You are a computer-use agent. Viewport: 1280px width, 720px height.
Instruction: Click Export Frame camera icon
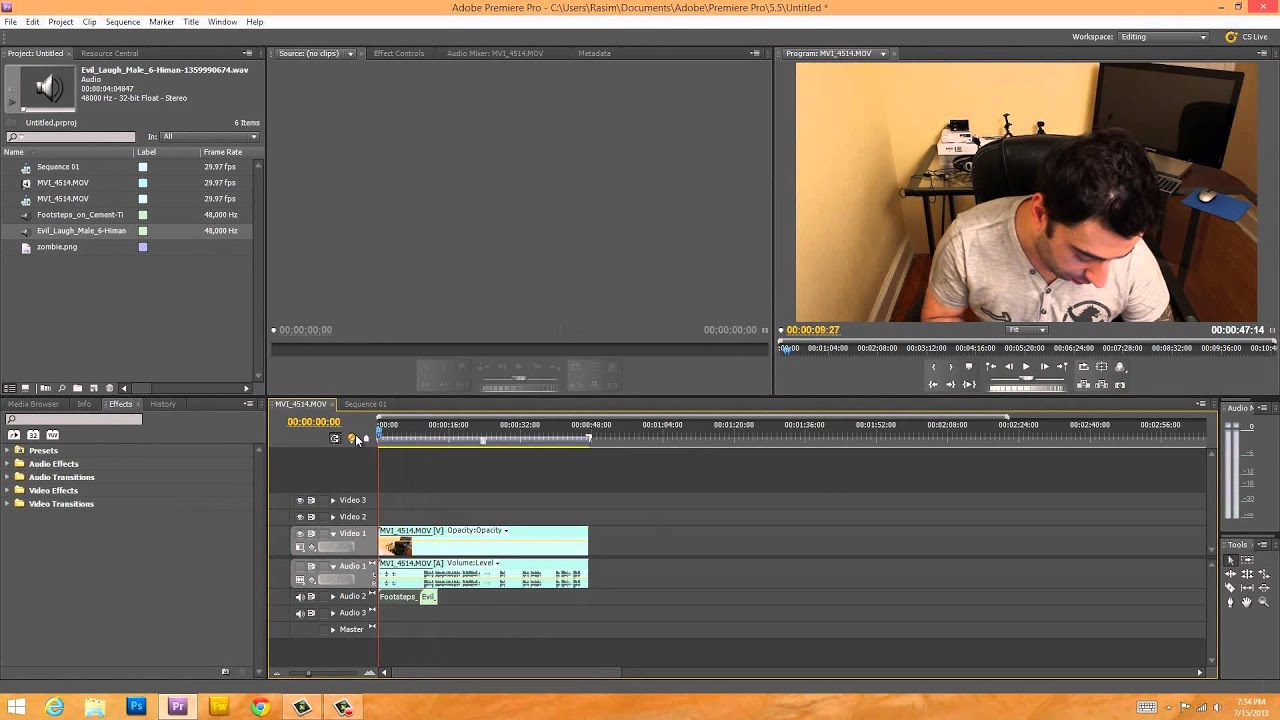[x=1120, y=385]
